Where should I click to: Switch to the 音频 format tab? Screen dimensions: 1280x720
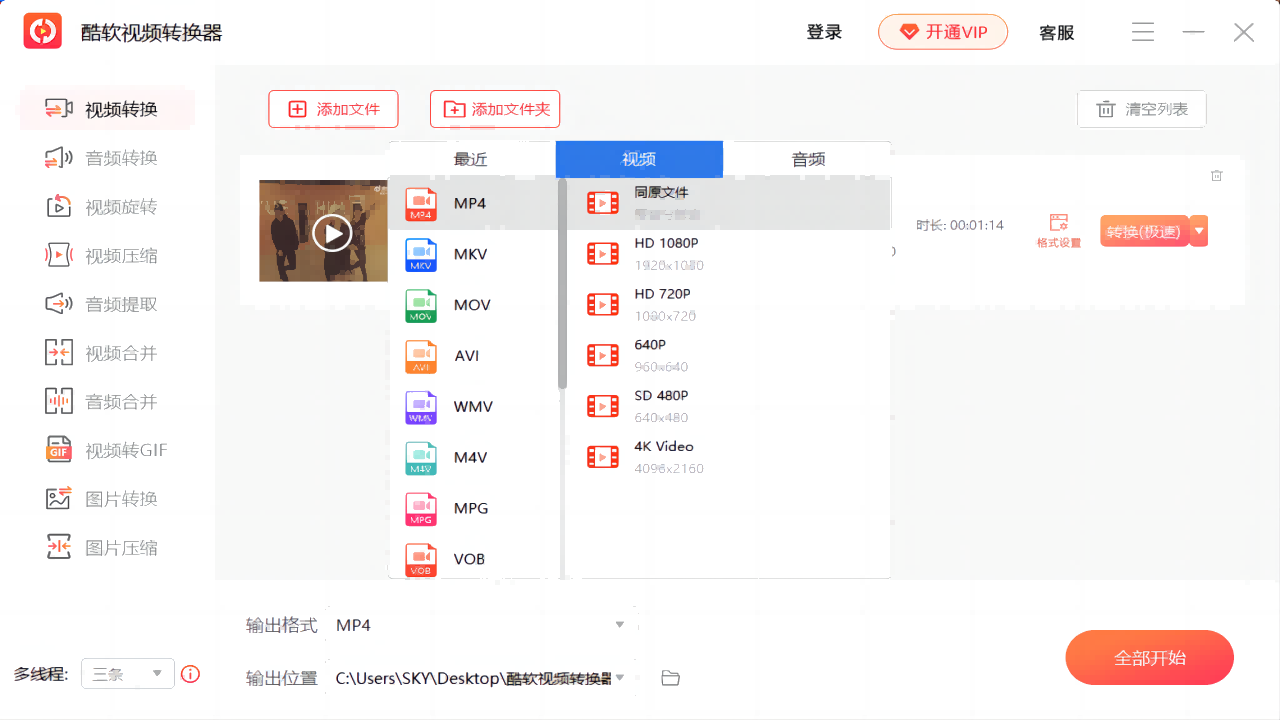pyautogui.click(x=808, y=159)
